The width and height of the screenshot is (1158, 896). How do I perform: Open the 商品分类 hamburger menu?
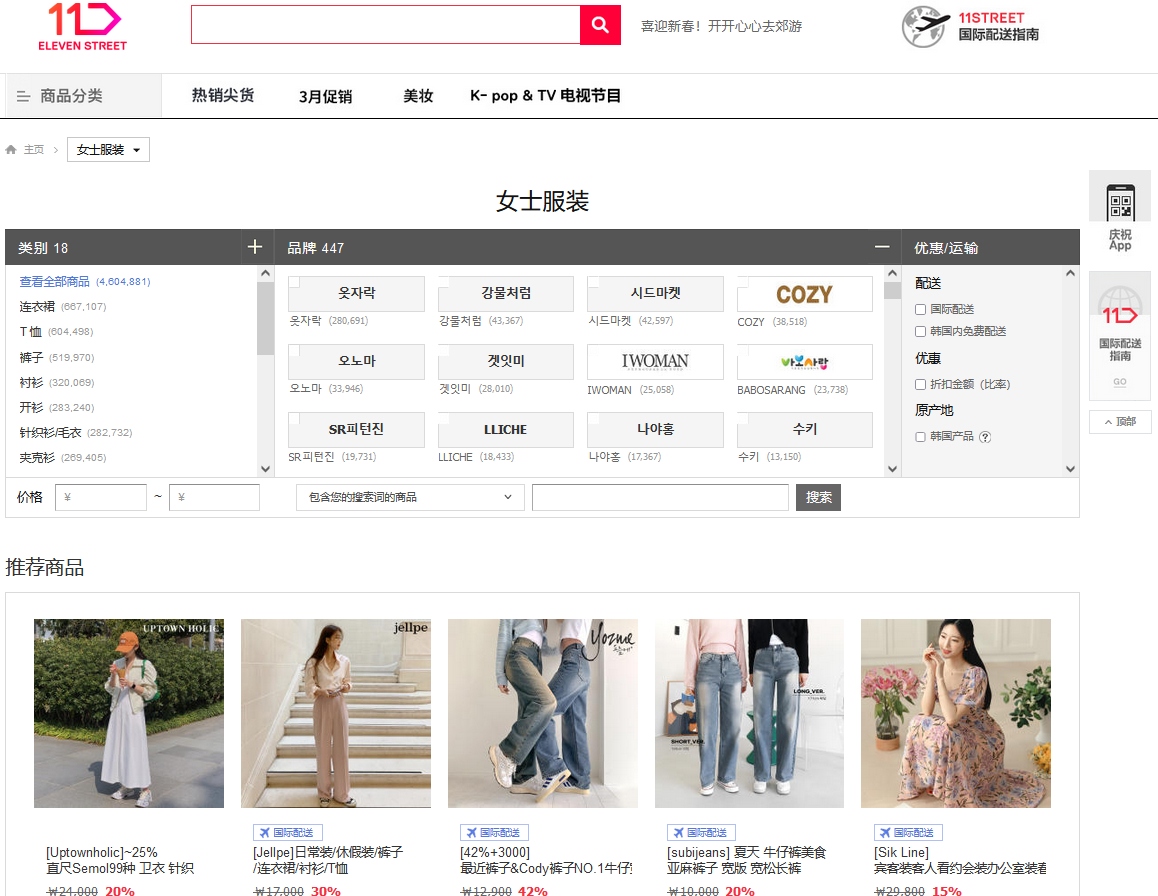(x=23, y=96)
